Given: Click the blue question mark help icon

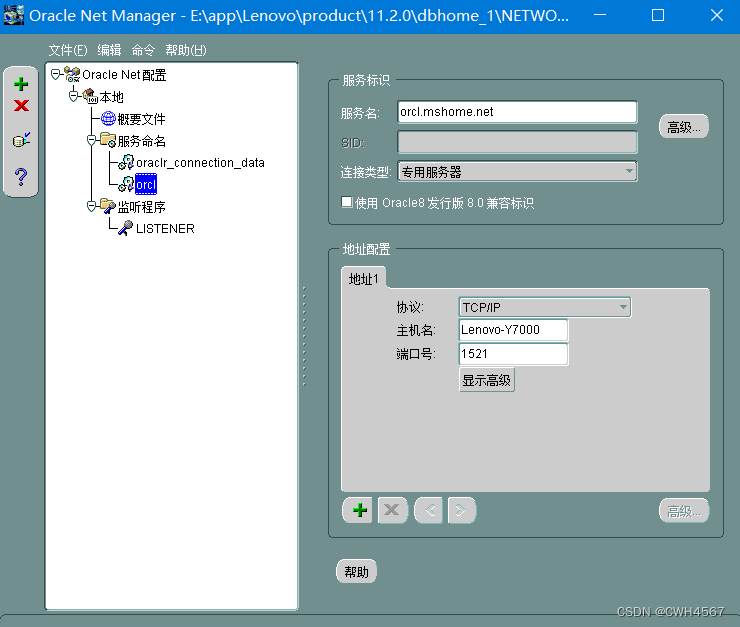Looking at the screenshot, I should (21, 176).
